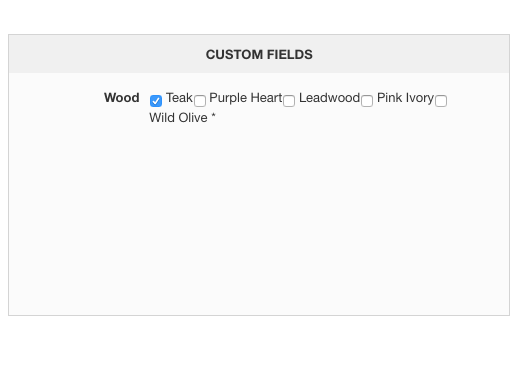Viewport: 517px width, 373px height.
Task: Click the CUSTOM FIELDS header title
Action: tap(259, 54)
